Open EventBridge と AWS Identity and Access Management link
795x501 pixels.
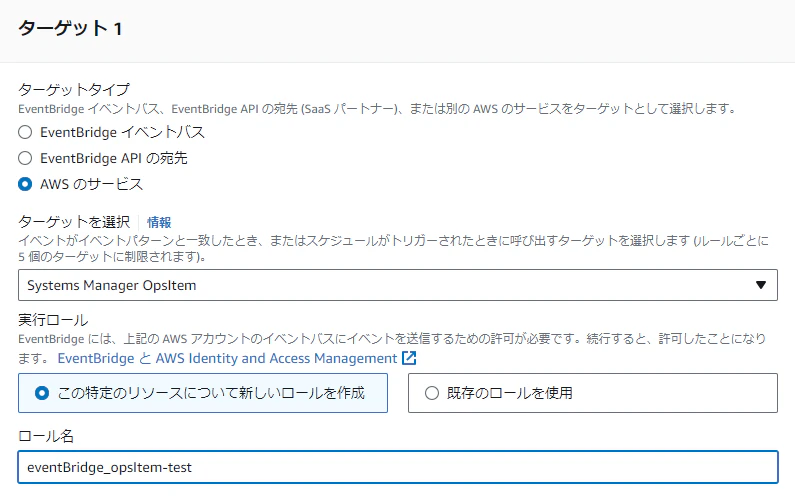[227, 359]
